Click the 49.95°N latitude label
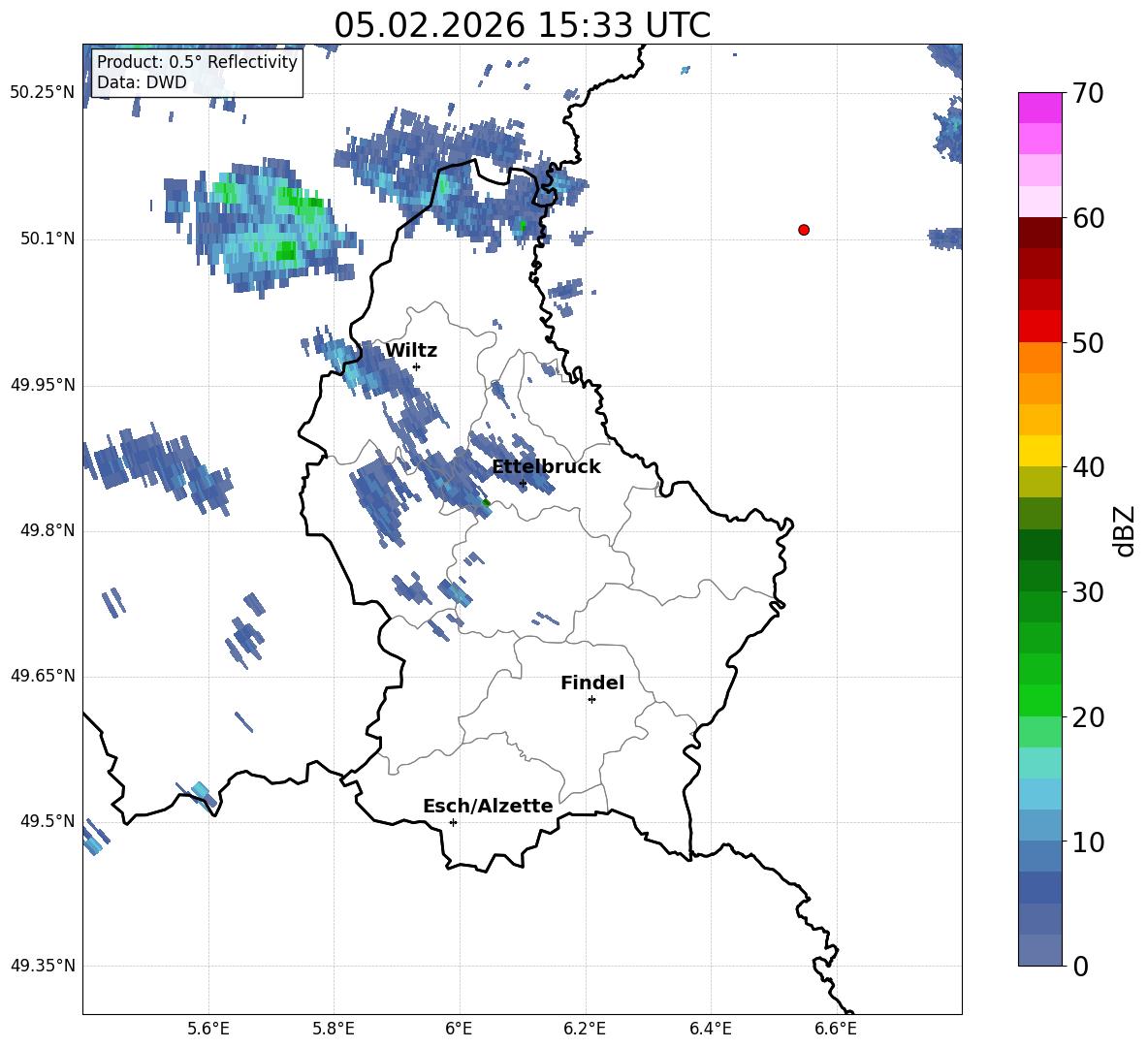 pos(43,385)
